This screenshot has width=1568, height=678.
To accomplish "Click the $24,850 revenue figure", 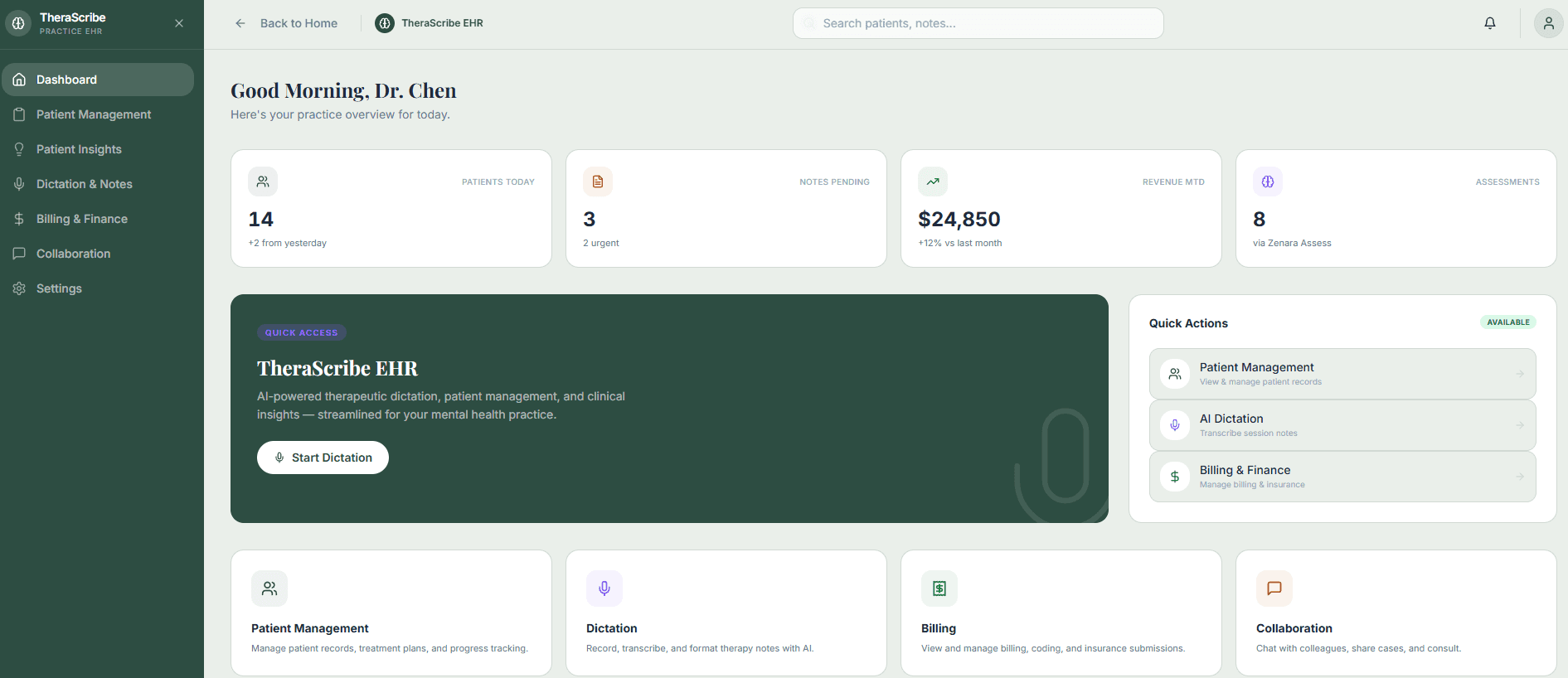I will coord(959,219).
